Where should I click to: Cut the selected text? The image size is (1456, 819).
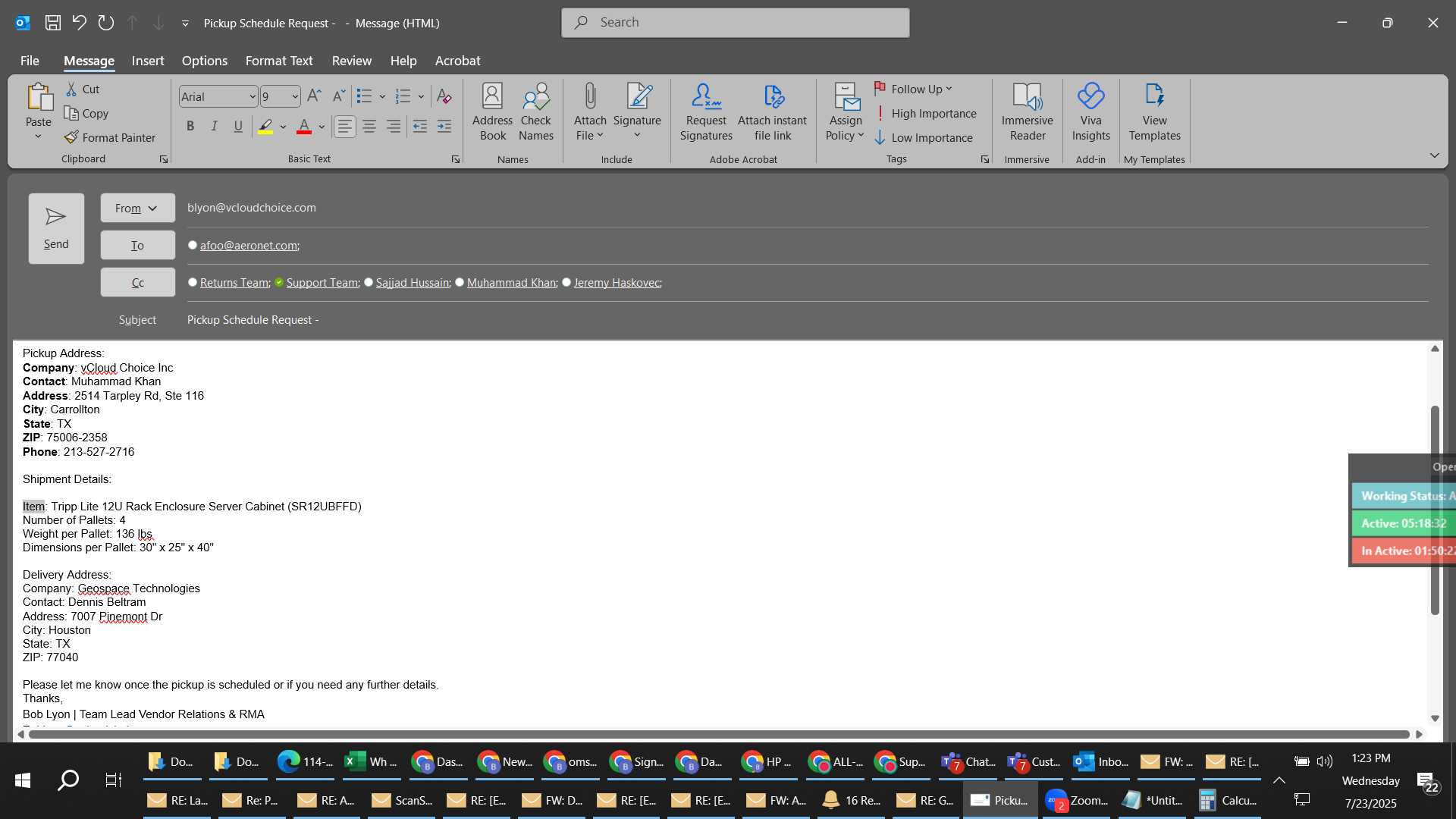click(83, 89)
